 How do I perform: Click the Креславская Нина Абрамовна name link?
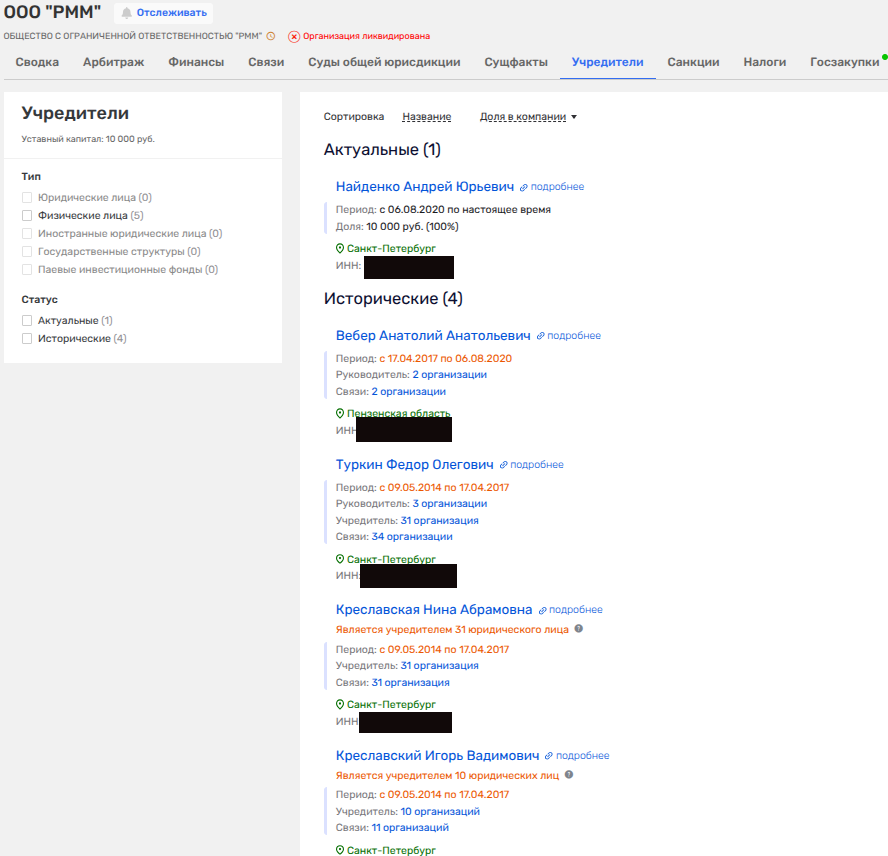[x=434, y=610]
